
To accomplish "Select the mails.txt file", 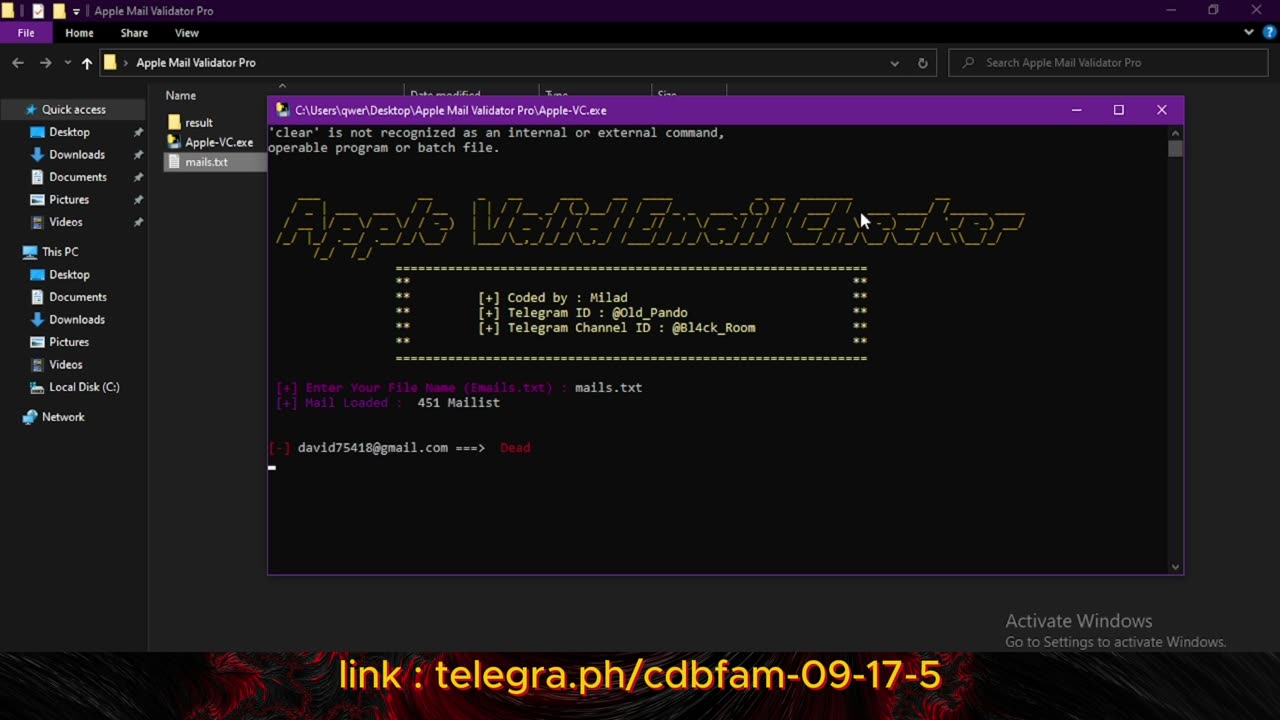I will pyautogui.click(x=206, y=162).
